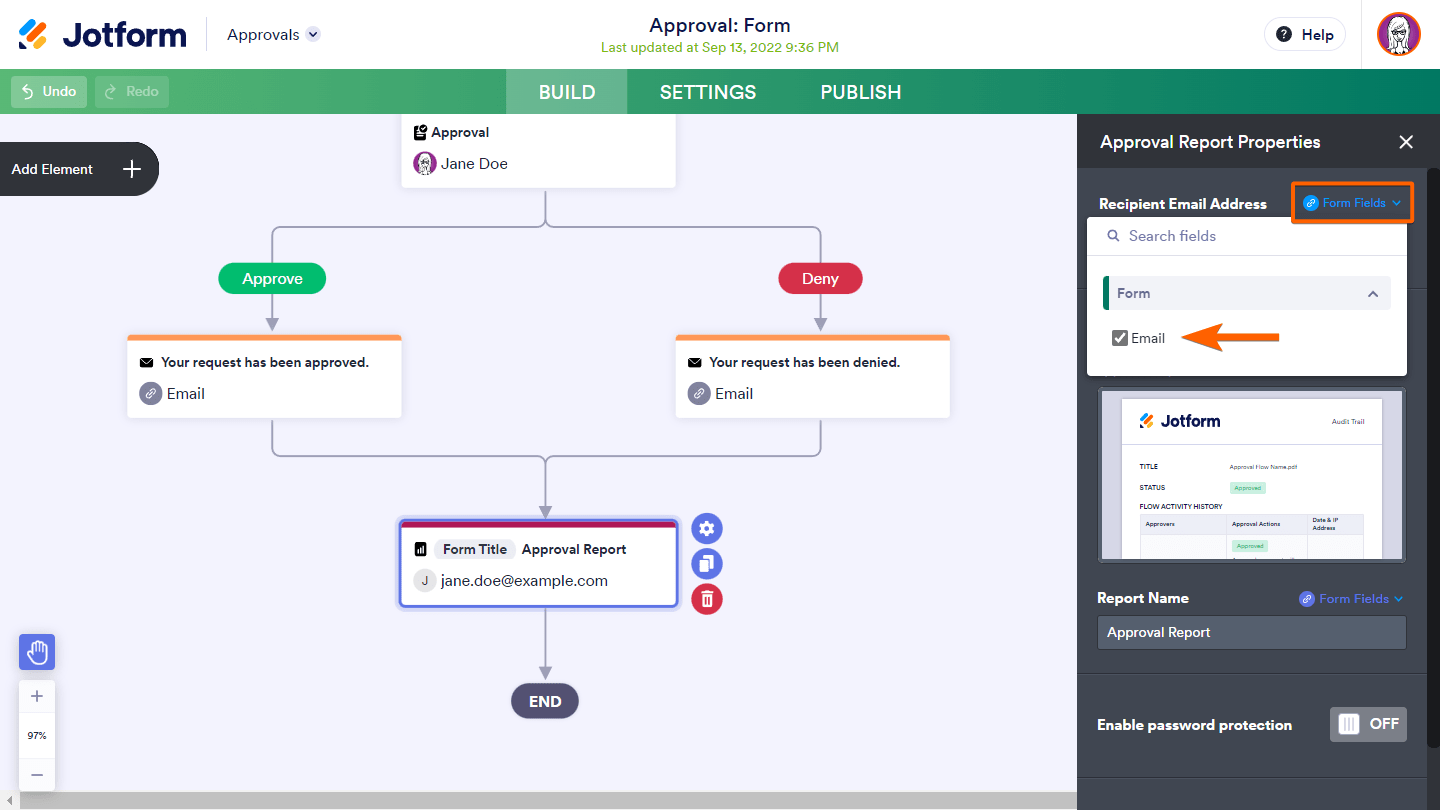The image size is (1440, 810).
Task: Collapse the Form section in field list
Action: (1373, 293)
